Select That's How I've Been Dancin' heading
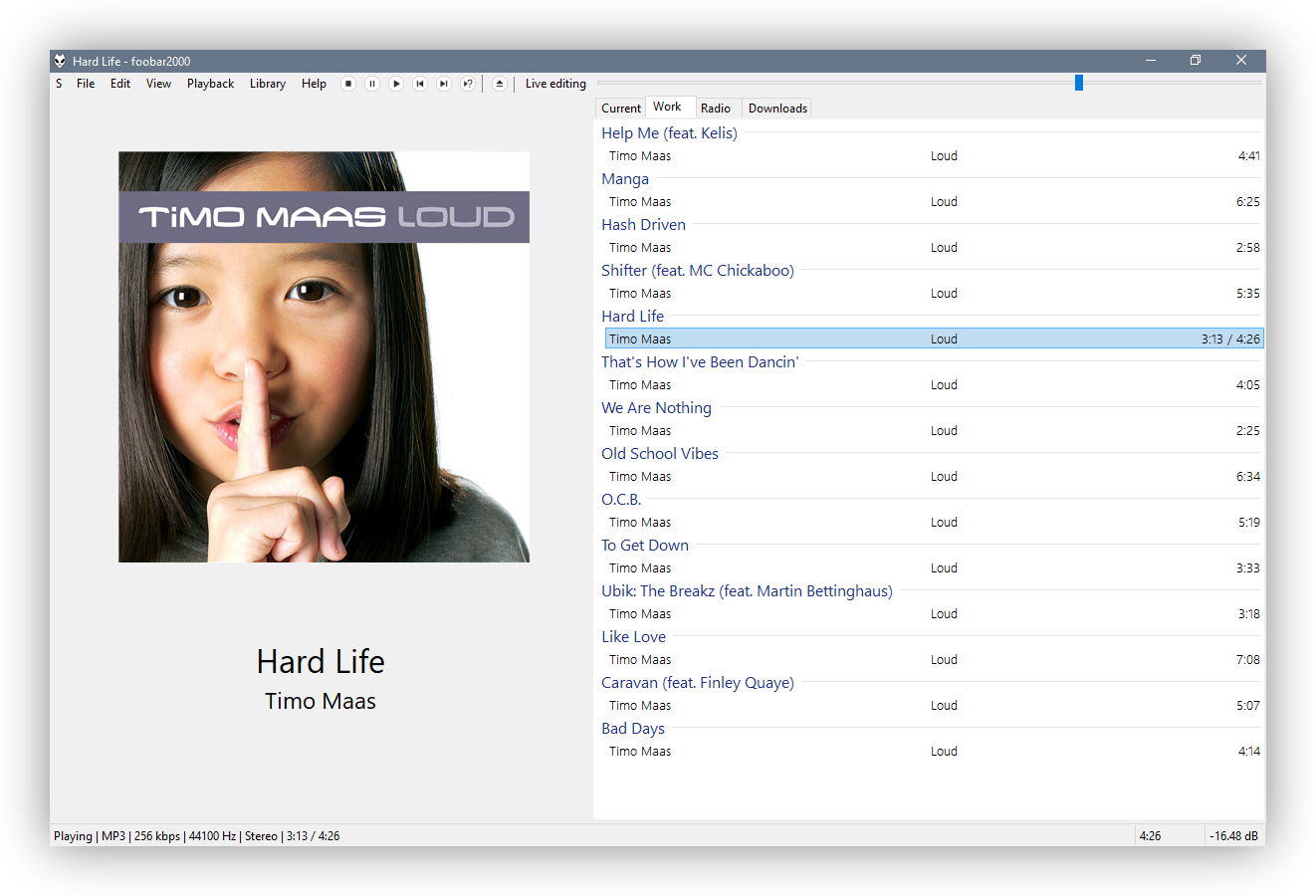Image resolution: width=1316 pixels, height=896 pixels. [700, 361]
